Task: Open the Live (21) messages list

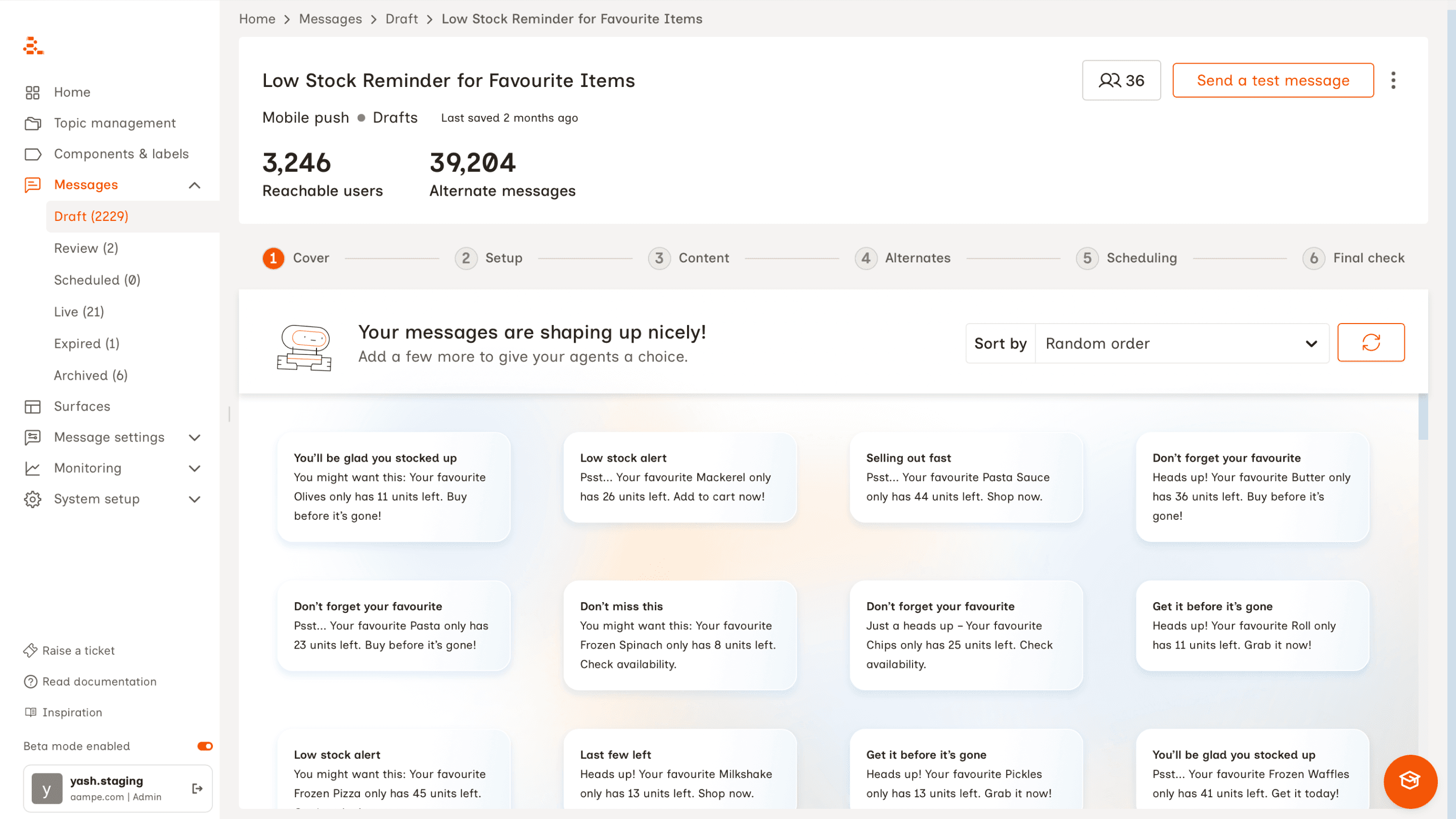Action: click(x=78, y=311)
